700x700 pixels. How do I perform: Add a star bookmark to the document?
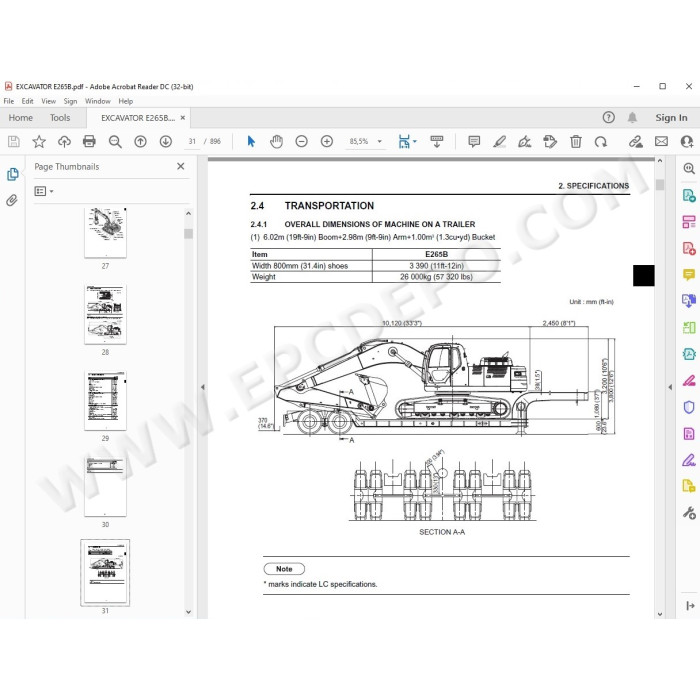point(39,142)
